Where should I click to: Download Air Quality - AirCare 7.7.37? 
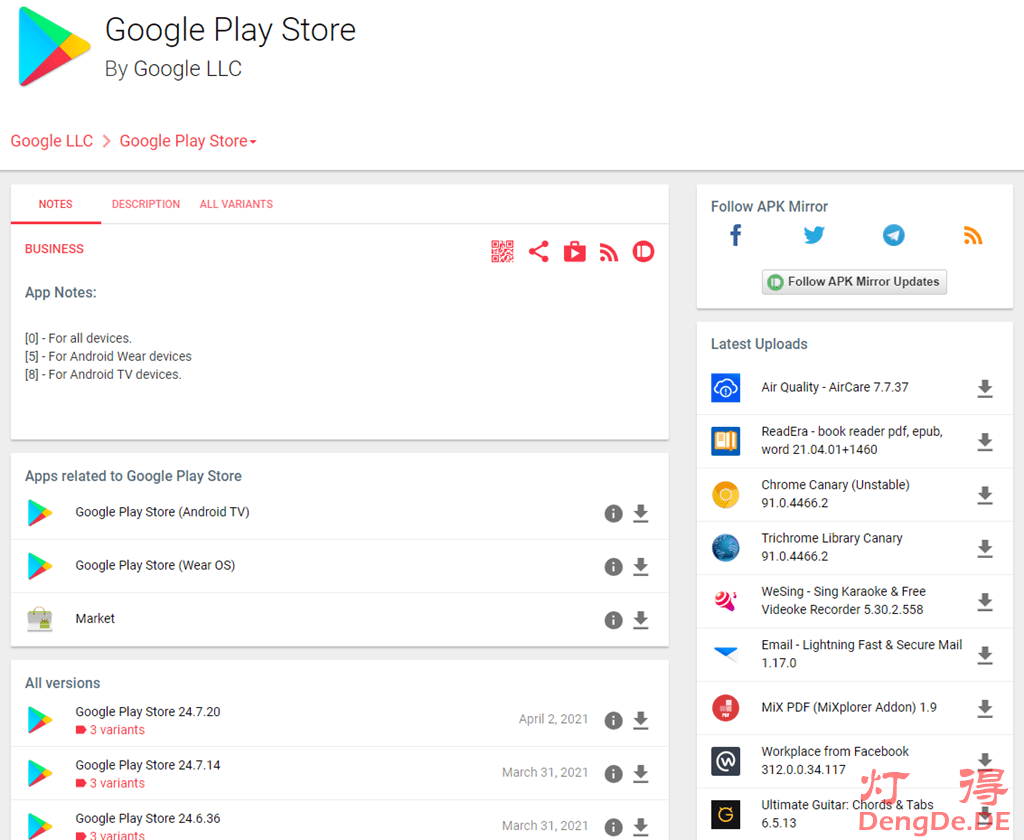coord(984,388)
